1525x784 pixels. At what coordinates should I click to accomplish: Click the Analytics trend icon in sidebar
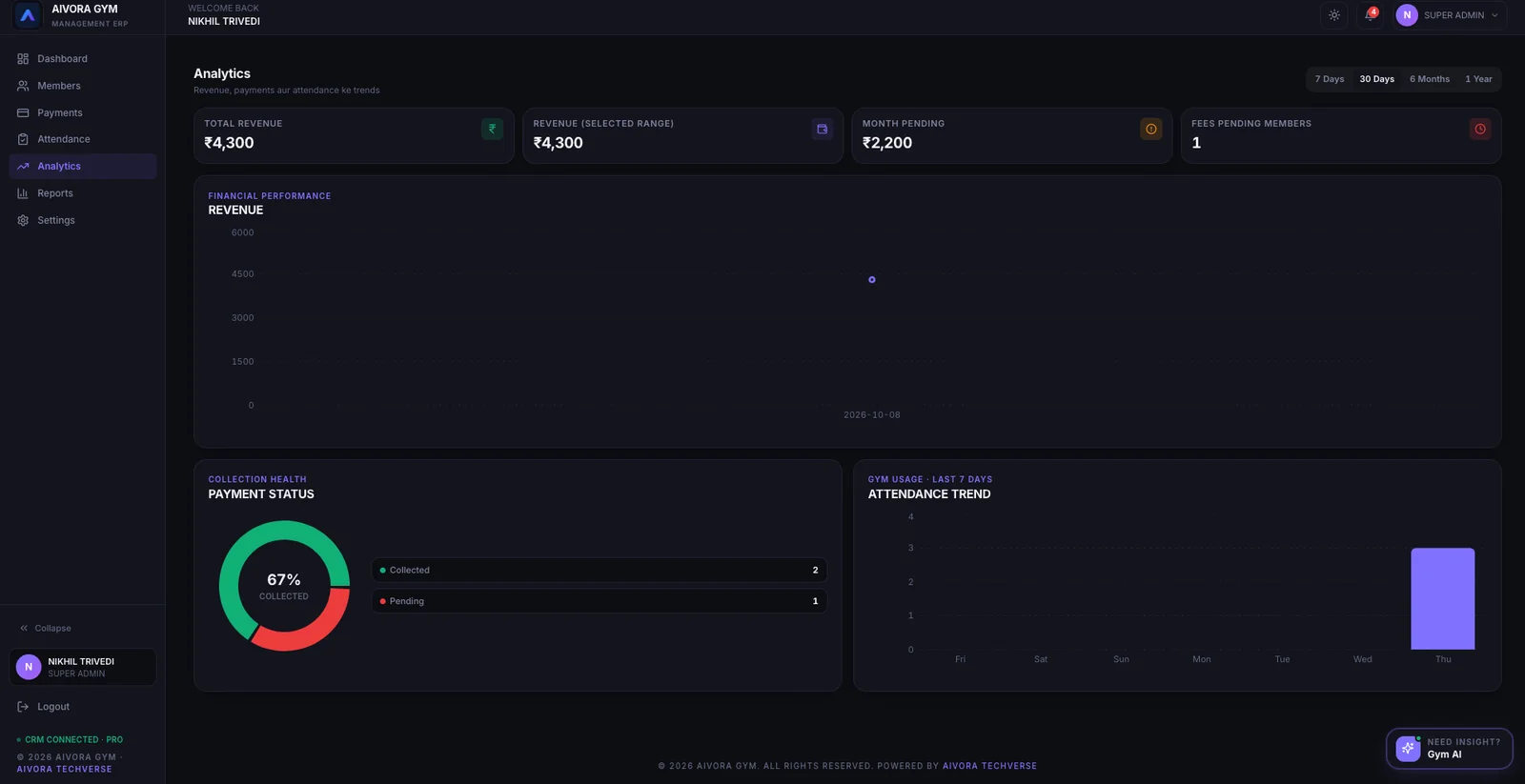point(23,166)
